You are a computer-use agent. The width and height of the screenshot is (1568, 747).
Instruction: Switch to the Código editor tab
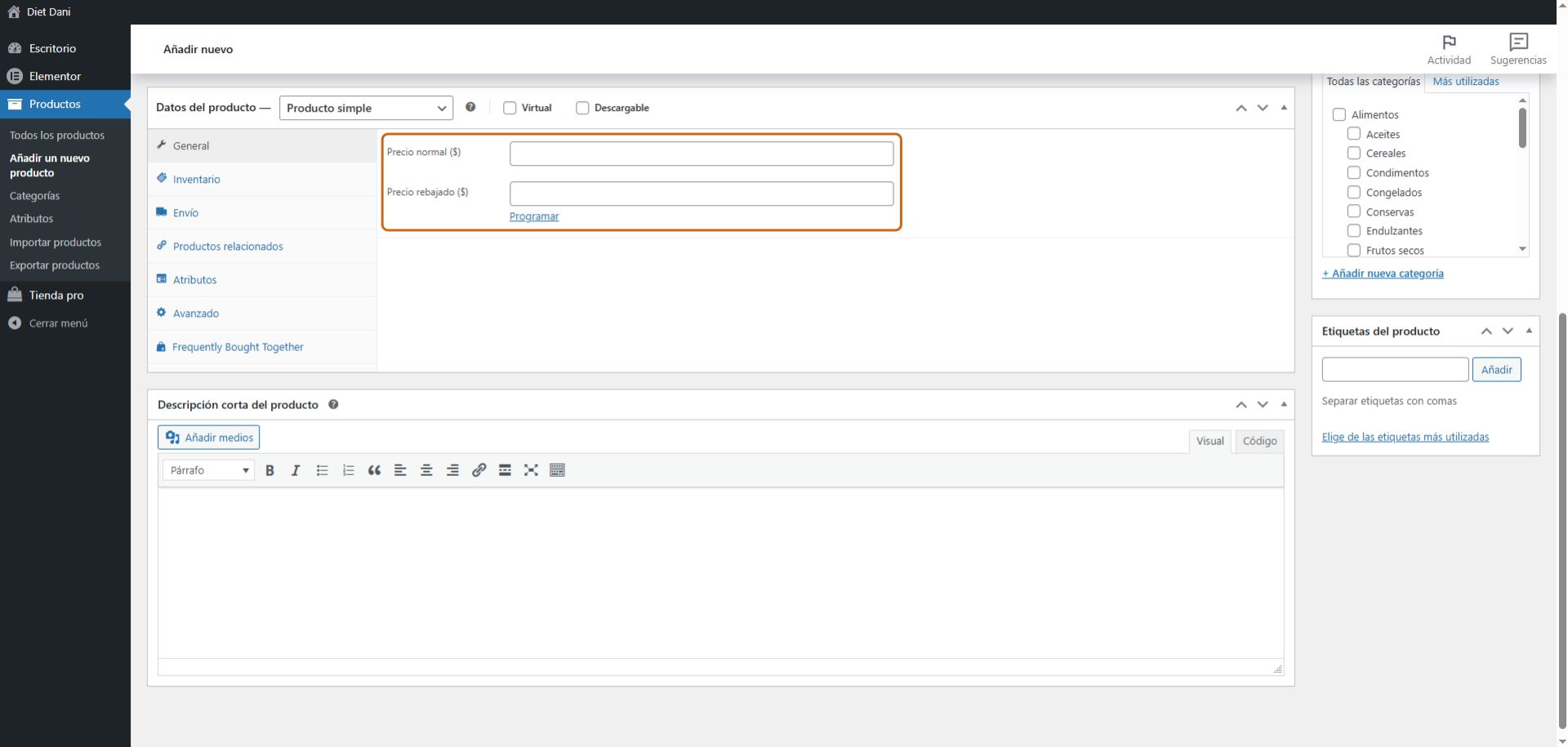1259,441
